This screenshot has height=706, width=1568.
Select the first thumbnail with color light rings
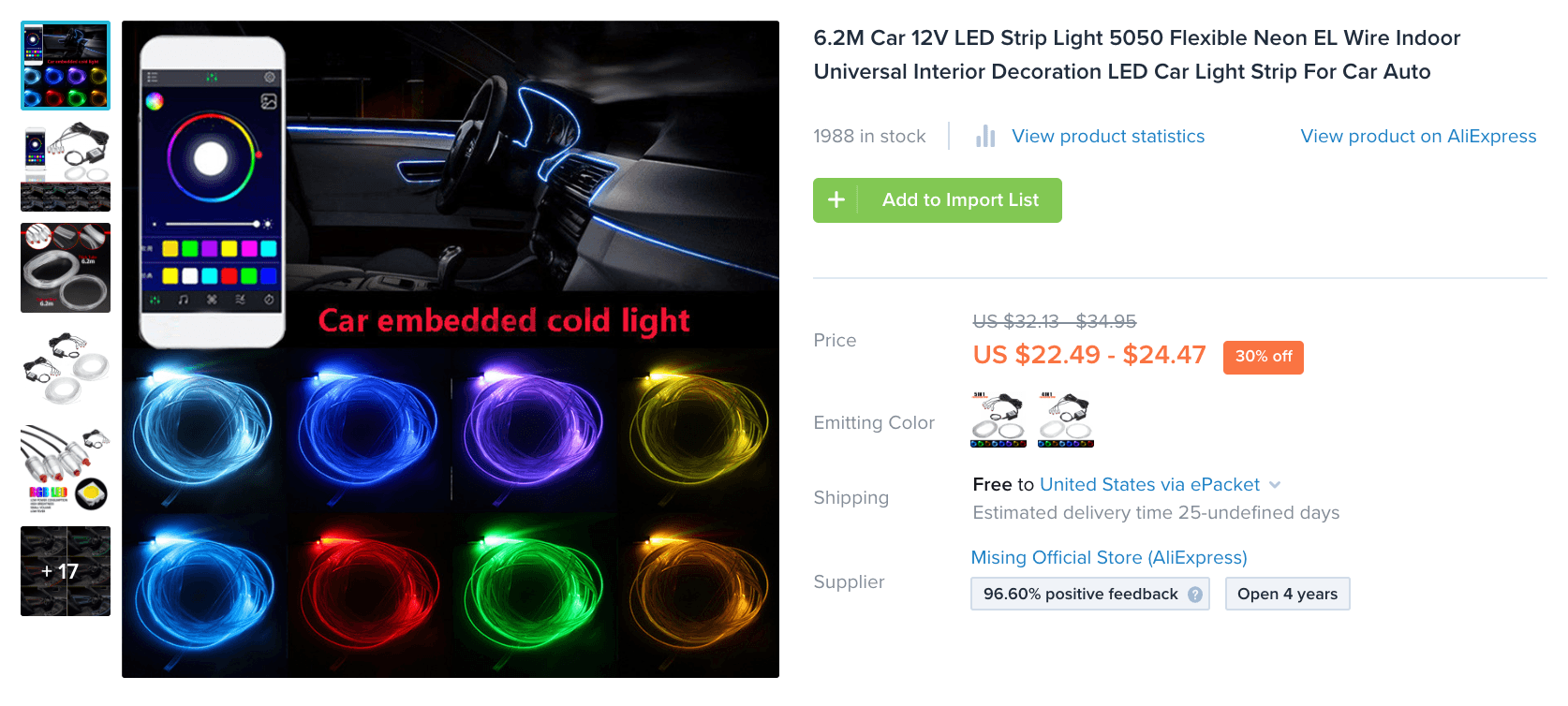tap(66, 66)
